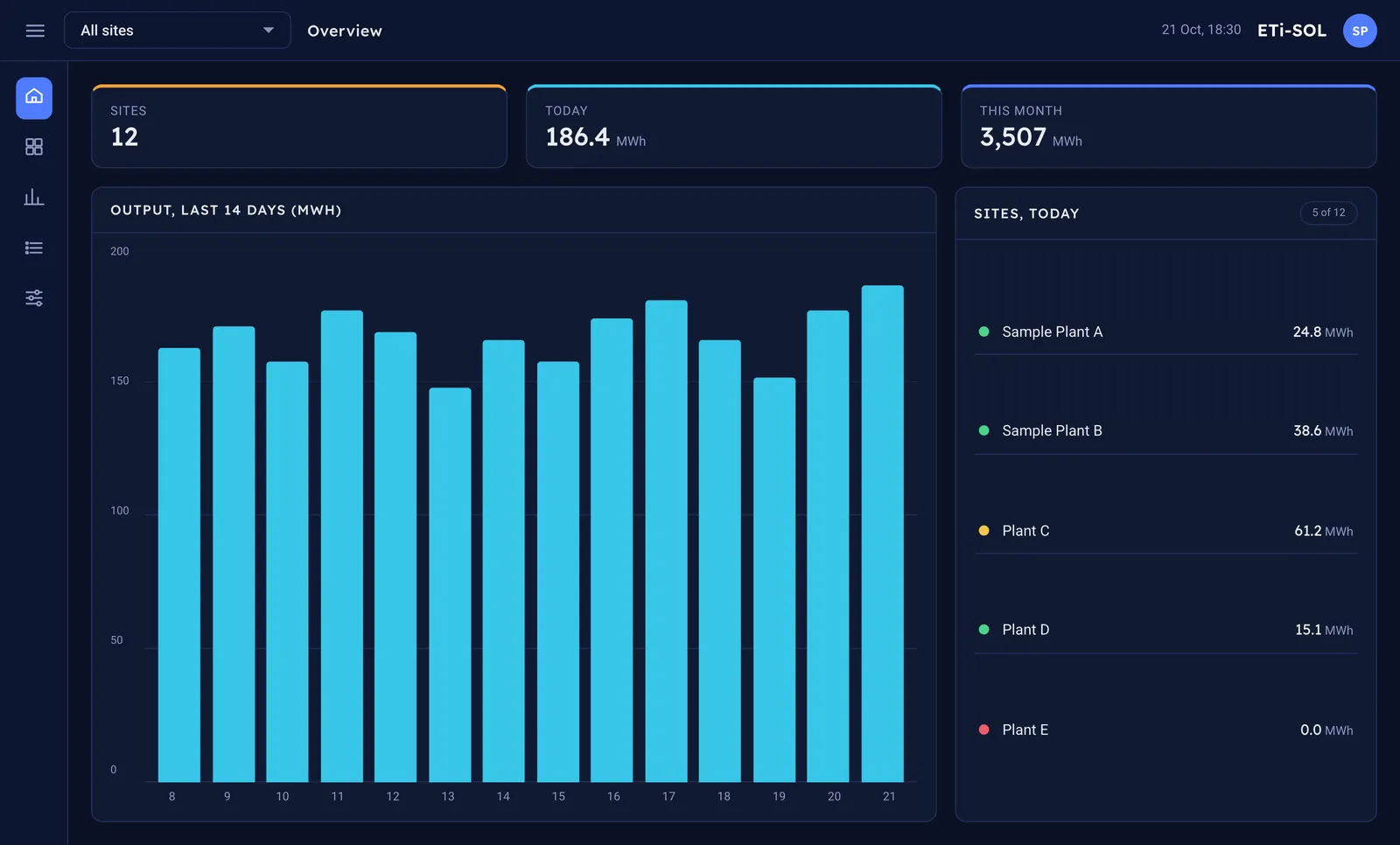Select the Today 186.4 MWh card
The image size is (1400, 845).
point(734,126)
